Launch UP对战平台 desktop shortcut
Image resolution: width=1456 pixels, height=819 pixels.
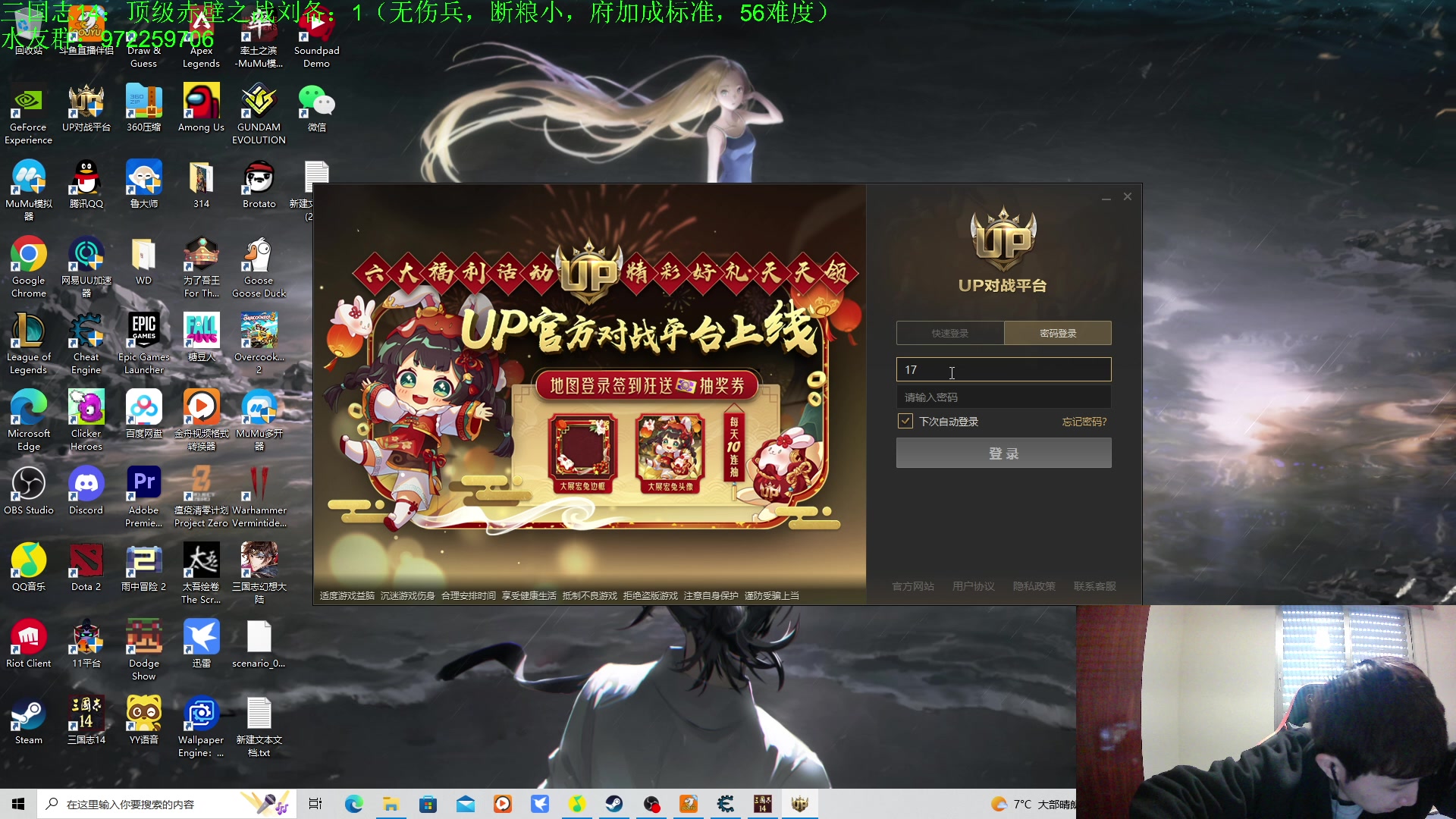(86, 108)
